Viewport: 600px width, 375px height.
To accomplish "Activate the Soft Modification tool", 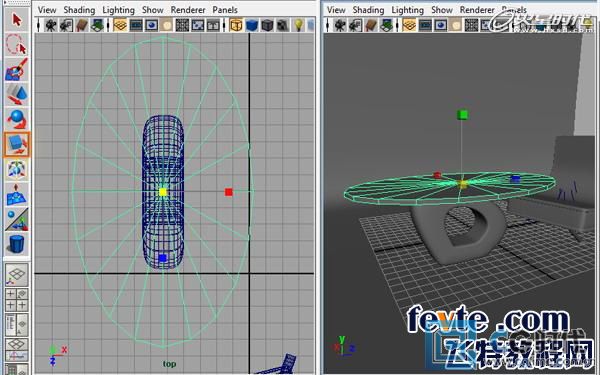I will pos(17,194).
